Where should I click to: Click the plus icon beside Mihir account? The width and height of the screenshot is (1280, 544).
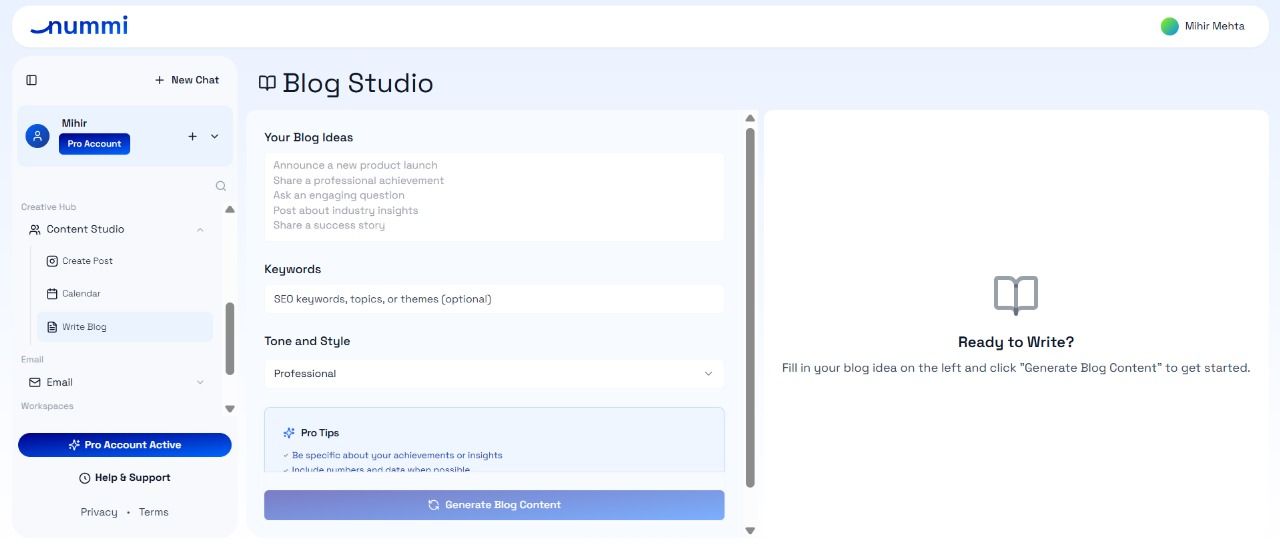[193, 136]
